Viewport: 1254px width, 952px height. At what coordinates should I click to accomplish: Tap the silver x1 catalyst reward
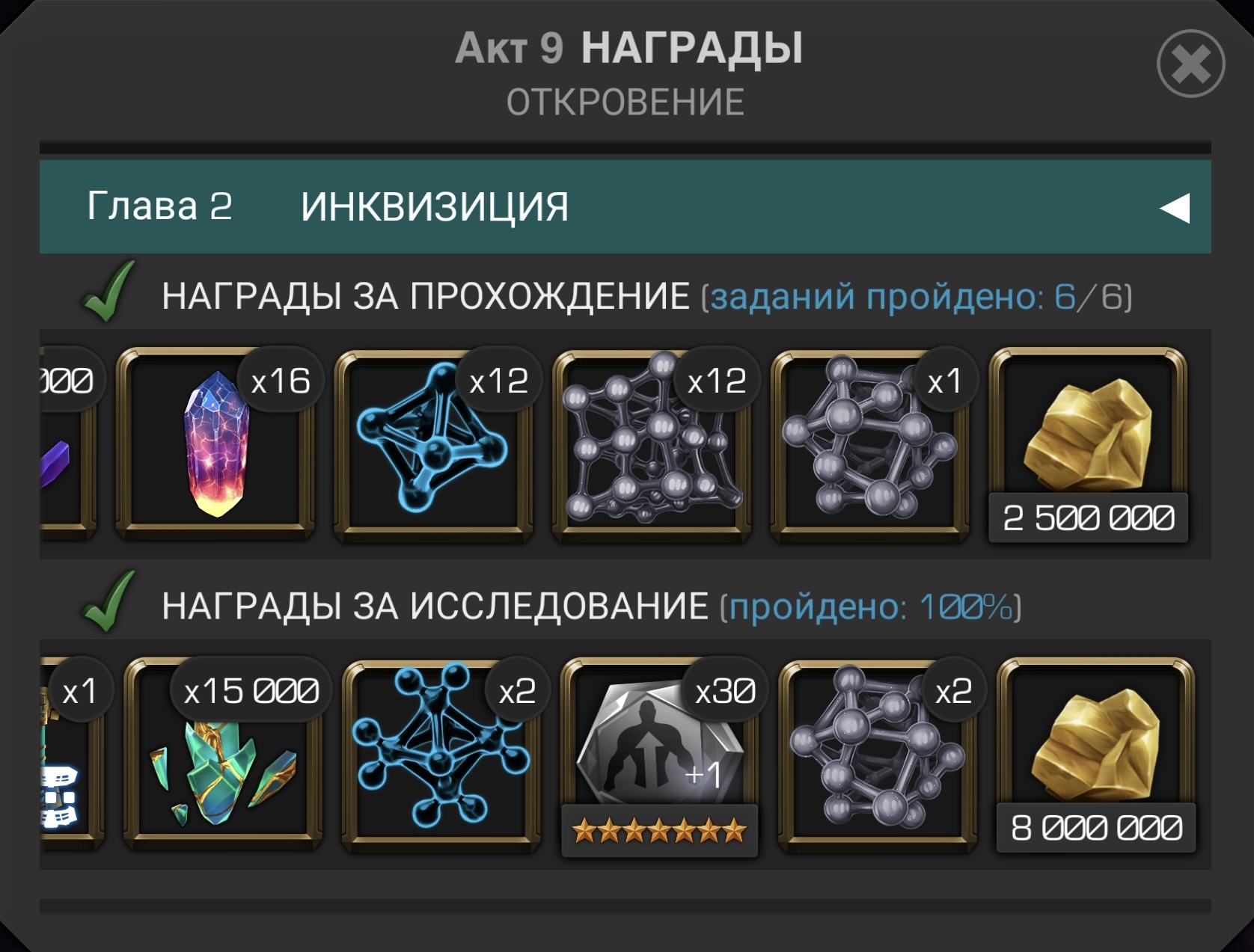click(871, 444)
